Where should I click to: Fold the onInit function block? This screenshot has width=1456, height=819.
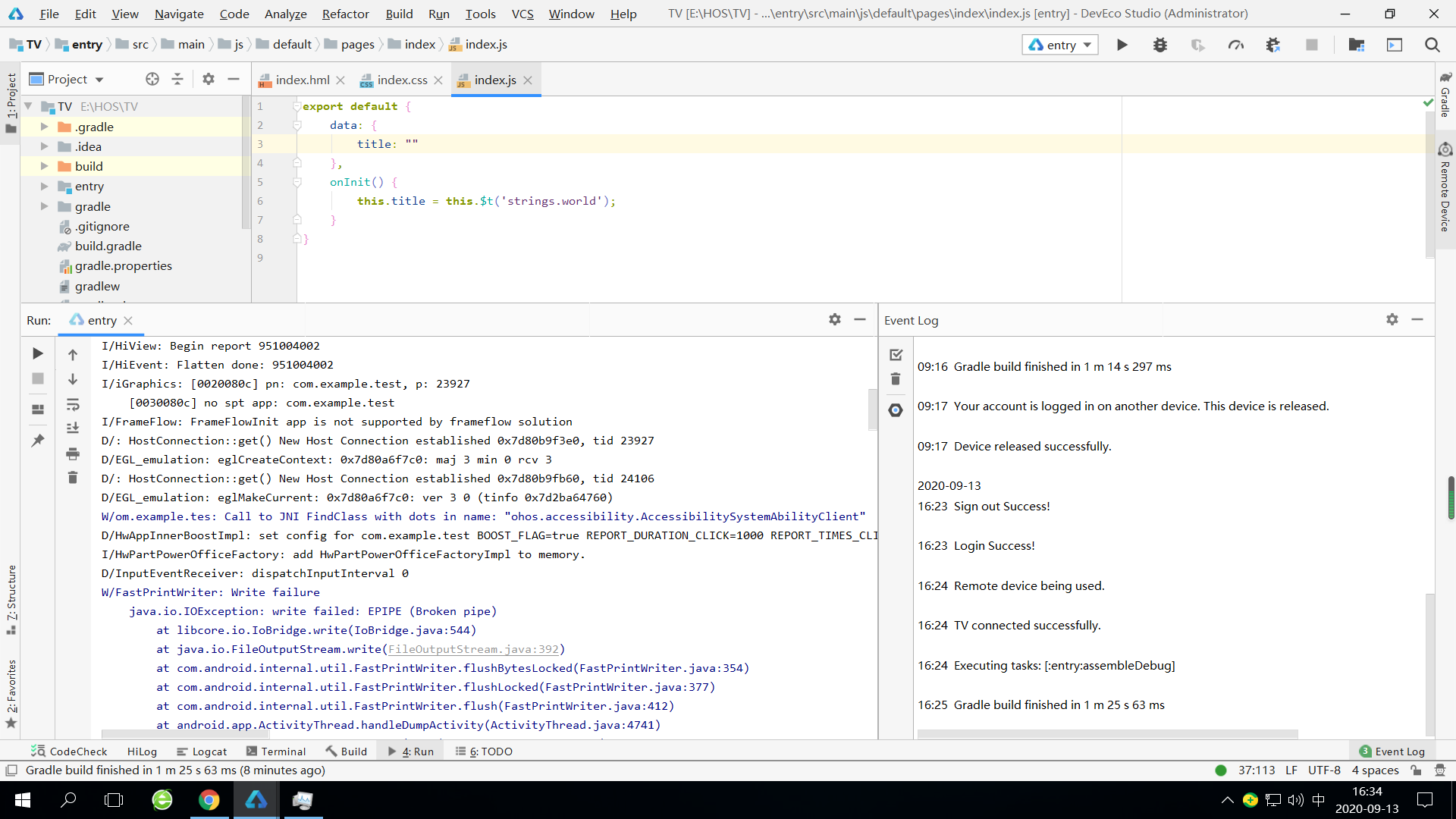point(297,182)
